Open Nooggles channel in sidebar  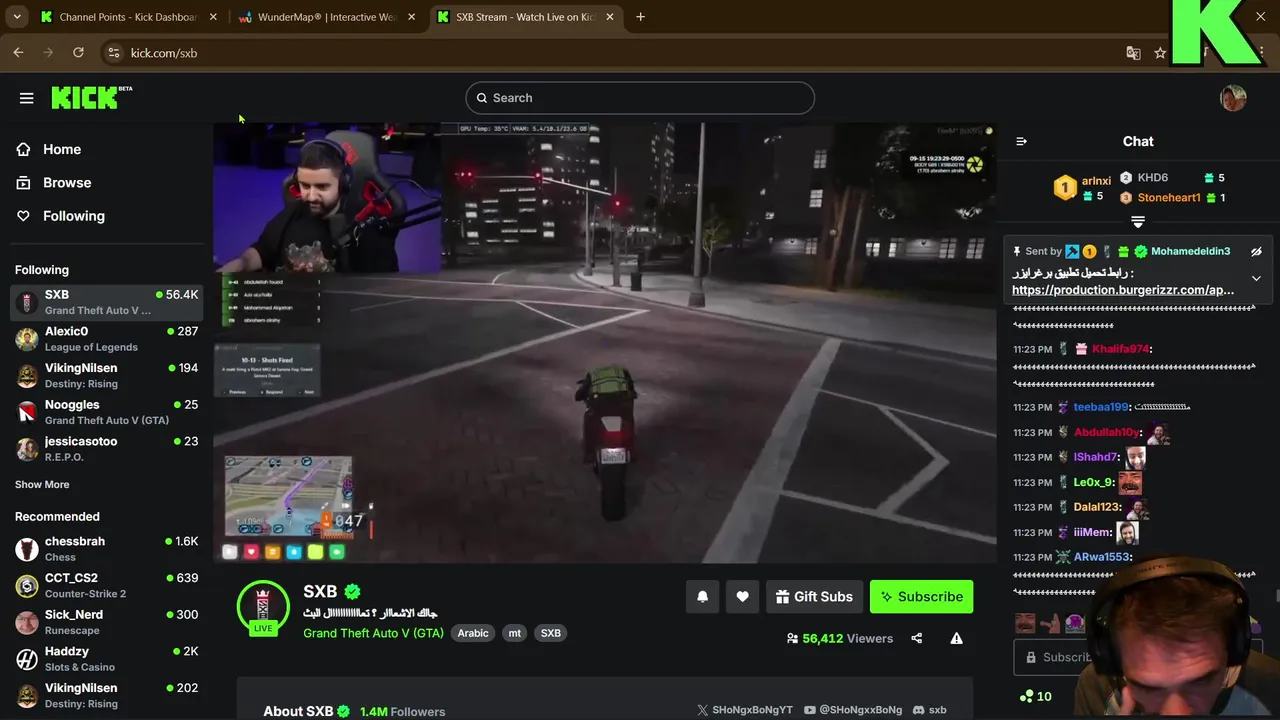[106, 412]
